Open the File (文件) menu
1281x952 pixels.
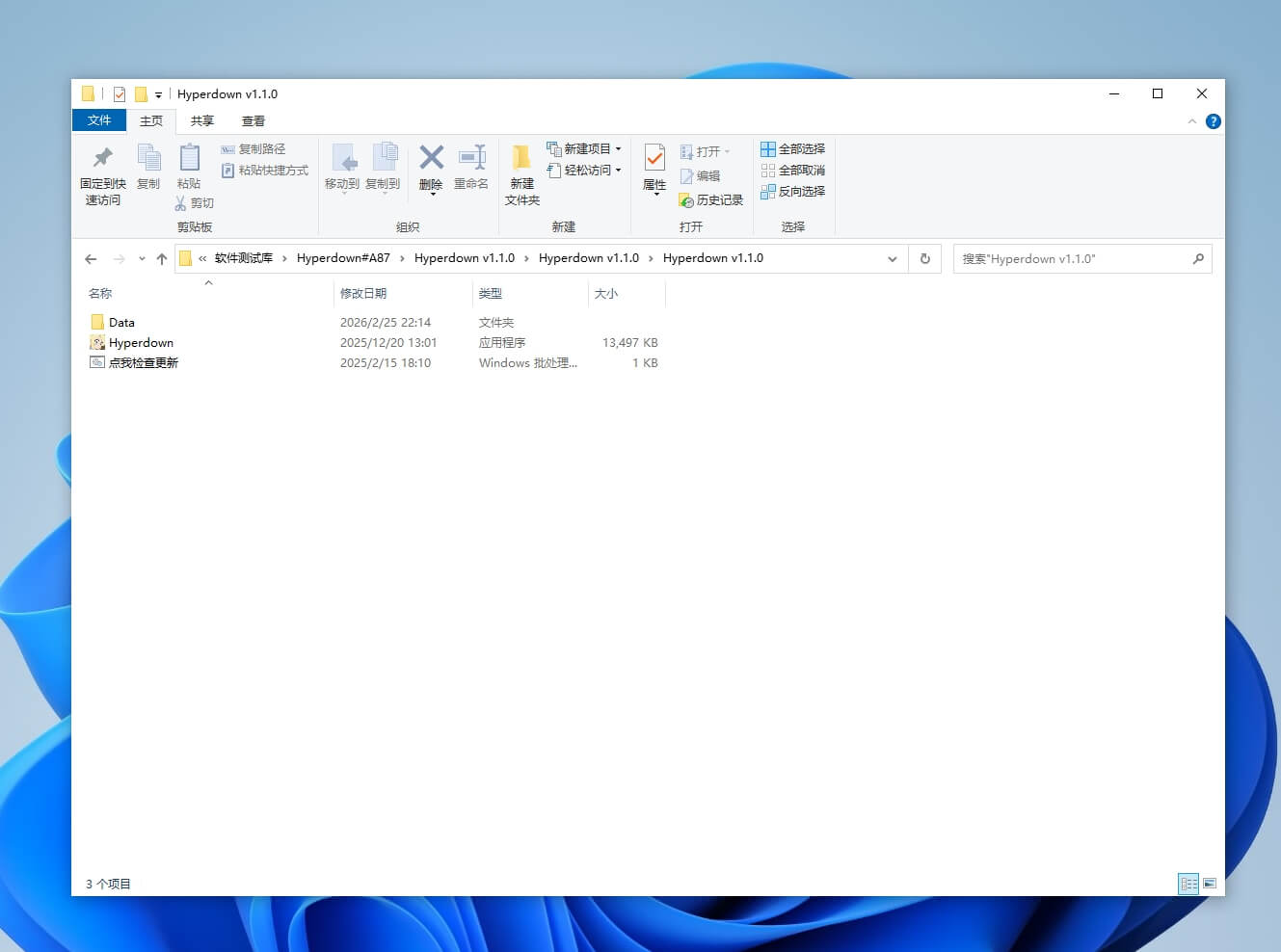(99, 120)
